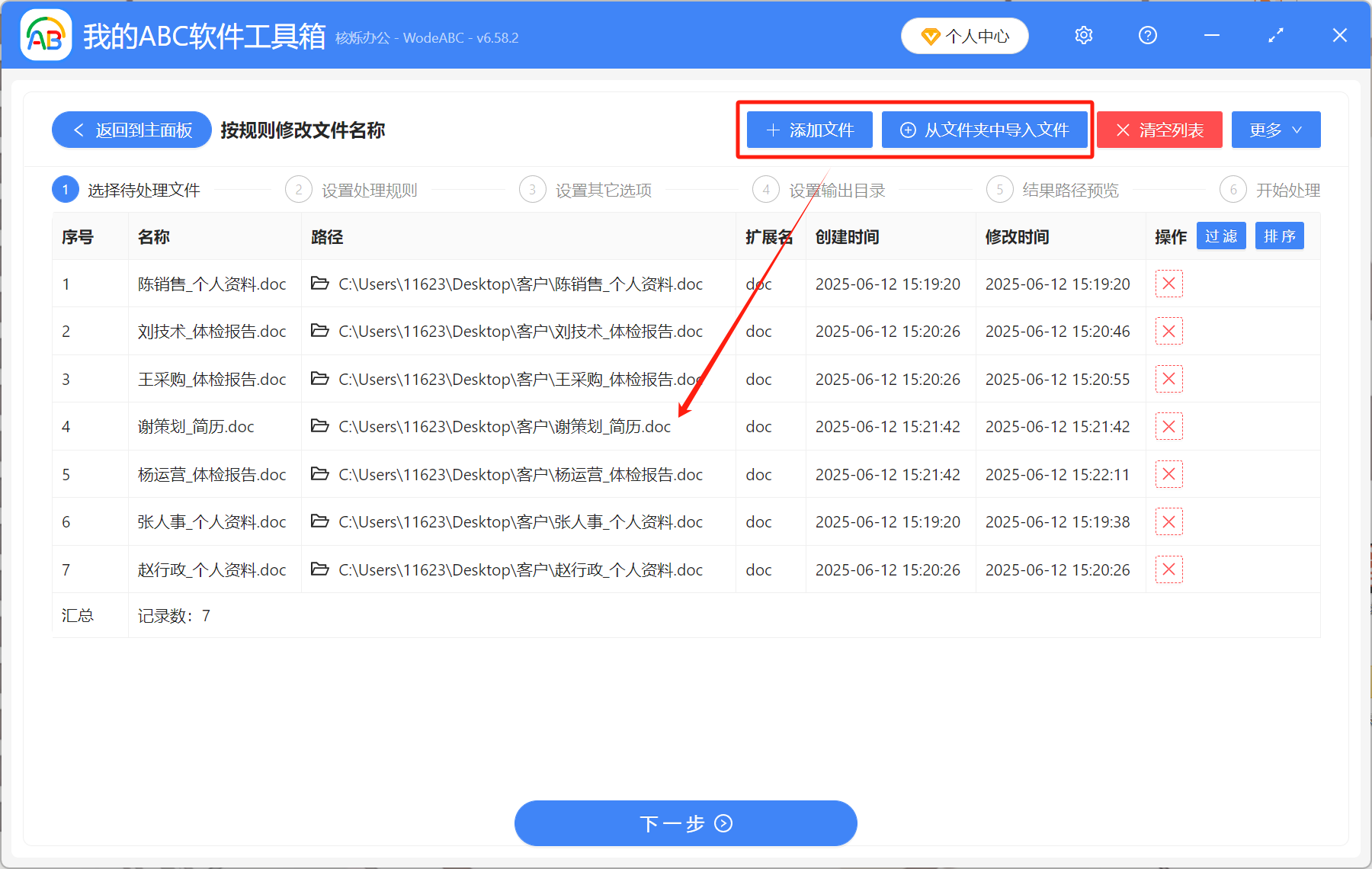Screen dimensions: 1372x869
Task: Open the settings gear icon
Action: click(x=1083, y=35)
